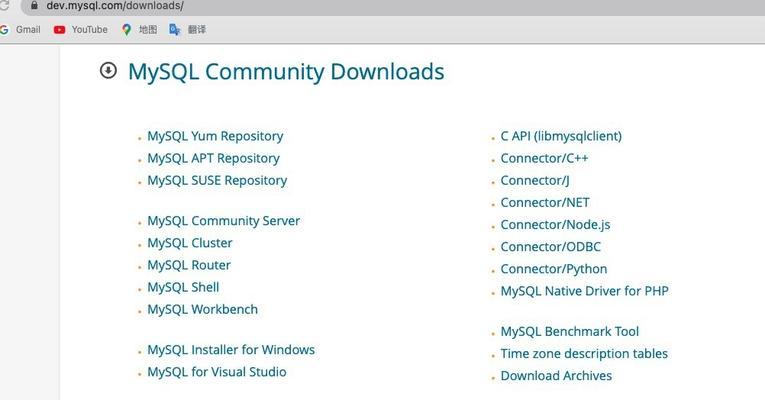
Task: Click the browser reload icon
Action: click(4, 5)
